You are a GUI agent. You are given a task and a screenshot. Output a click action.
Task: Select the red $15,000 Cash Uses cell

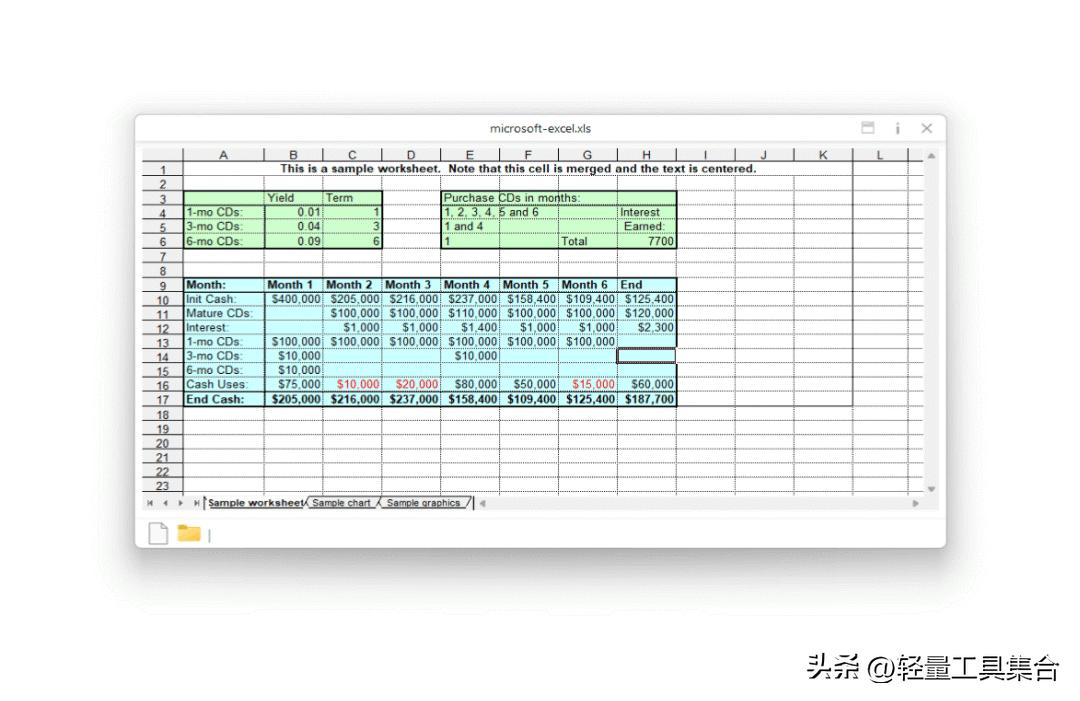pyautogui.click(x=588, y=384)
